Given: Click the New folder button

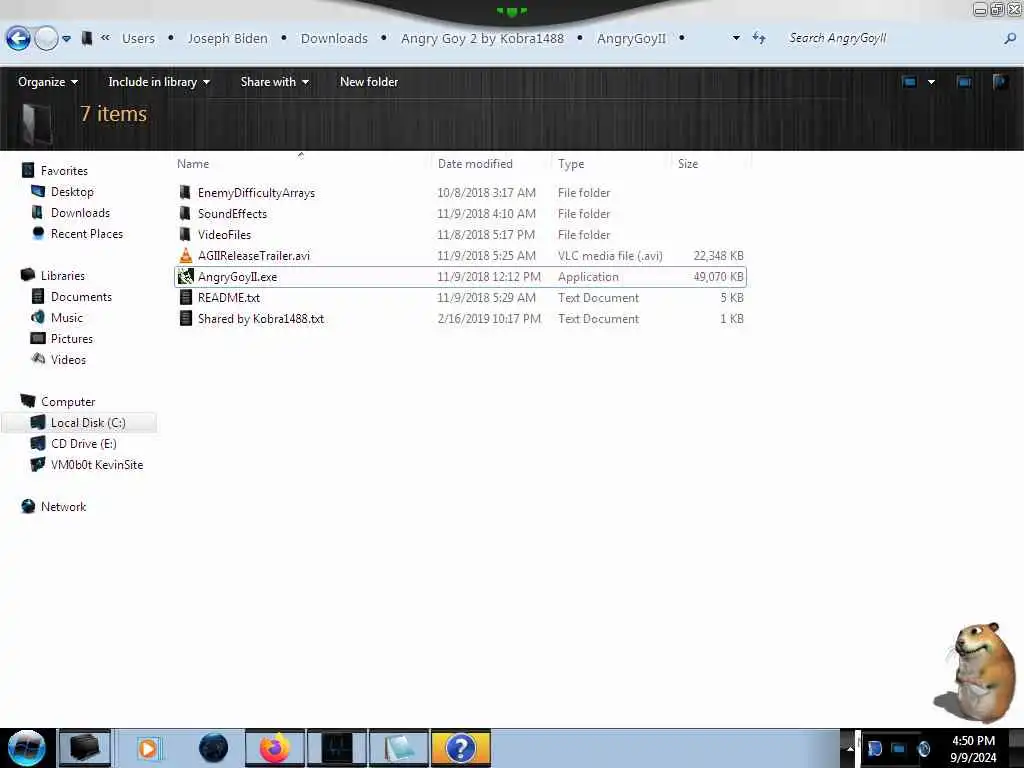Looking at the screenshot, I should pos(369,82).
